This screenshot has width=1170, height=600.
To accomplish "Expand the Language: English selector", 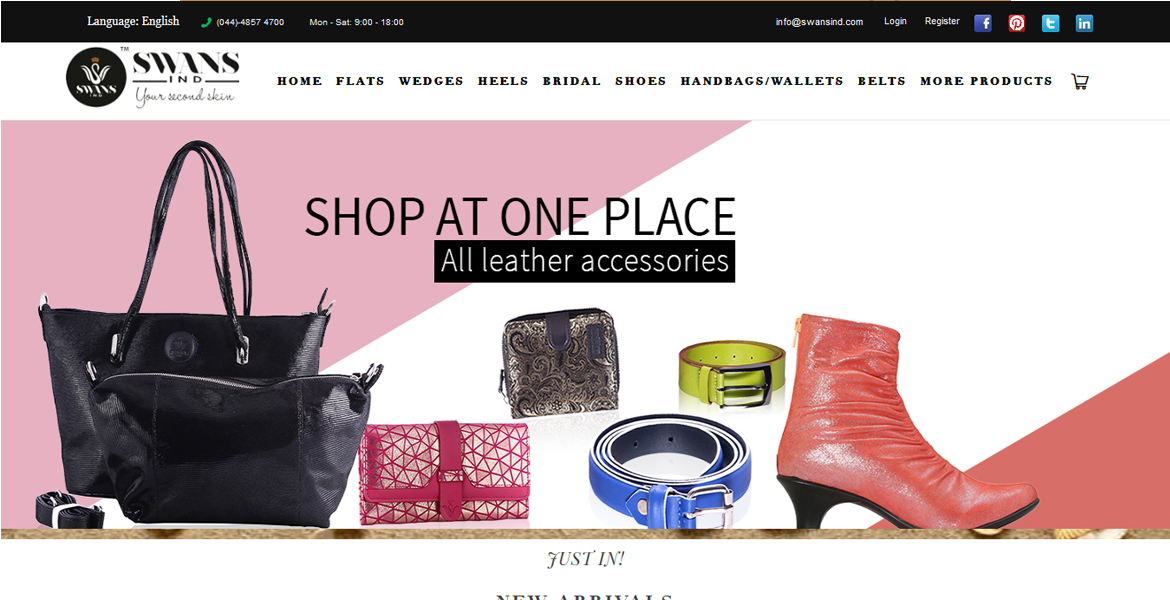I will coord(133,21).
